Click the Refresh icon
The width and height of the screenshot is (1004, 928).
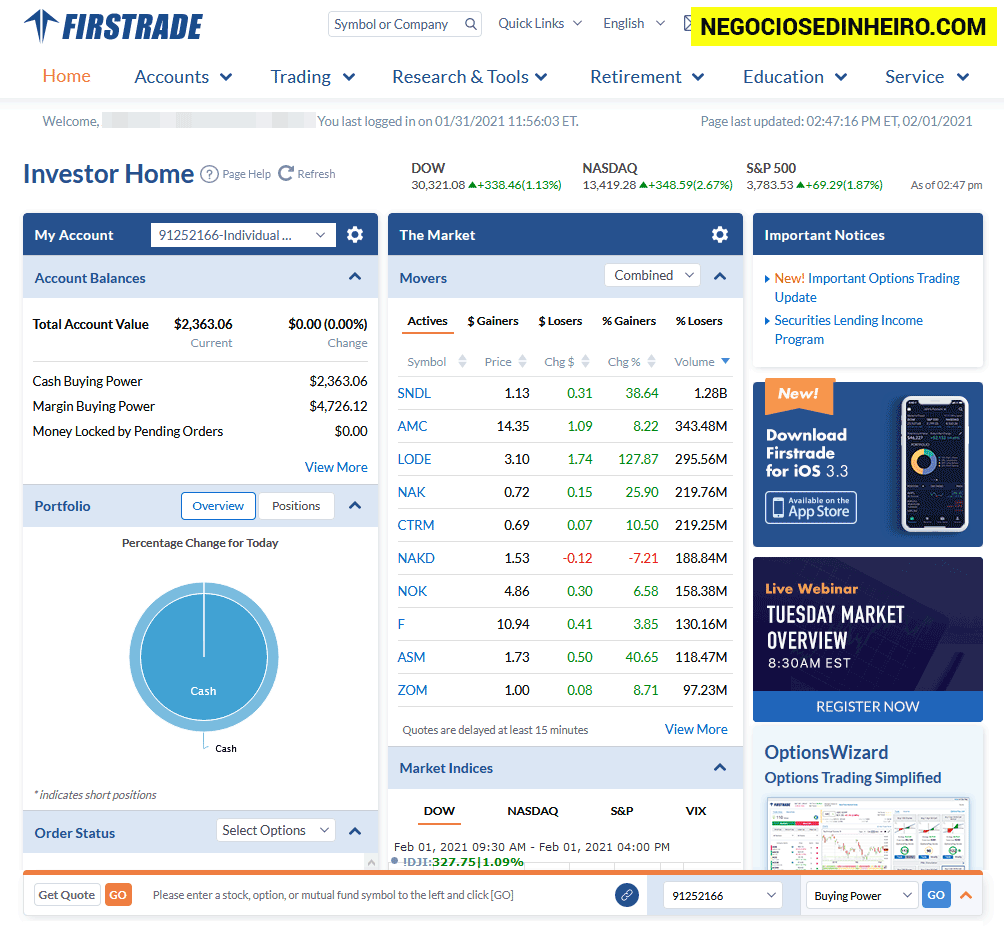286,174
